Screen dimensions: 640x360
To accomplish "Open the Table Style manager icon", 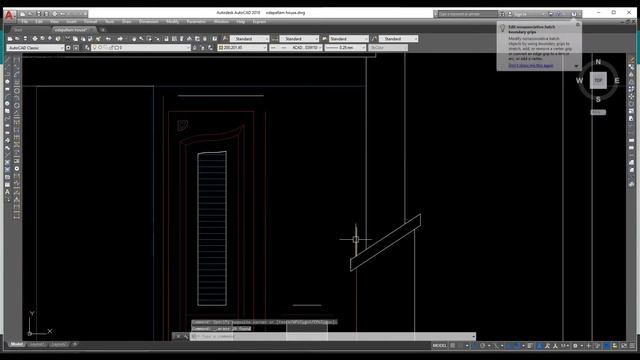I will click(x=324, y=39).
